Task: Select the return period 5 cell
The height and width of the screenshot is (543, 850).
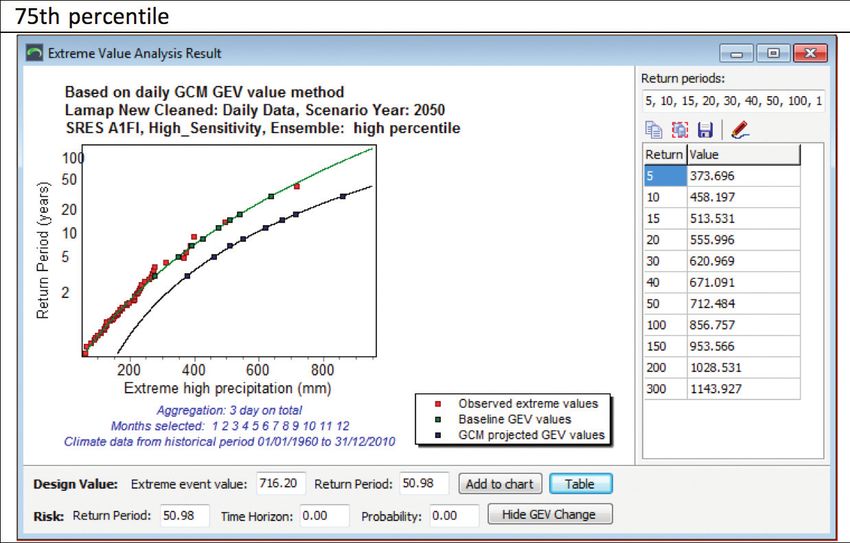Action: click(665, 176)
